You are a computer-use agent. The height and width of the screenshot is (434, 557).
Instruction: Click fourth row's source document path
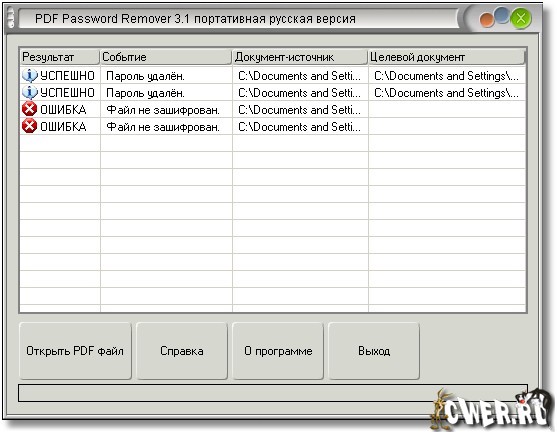pos(299,127)
